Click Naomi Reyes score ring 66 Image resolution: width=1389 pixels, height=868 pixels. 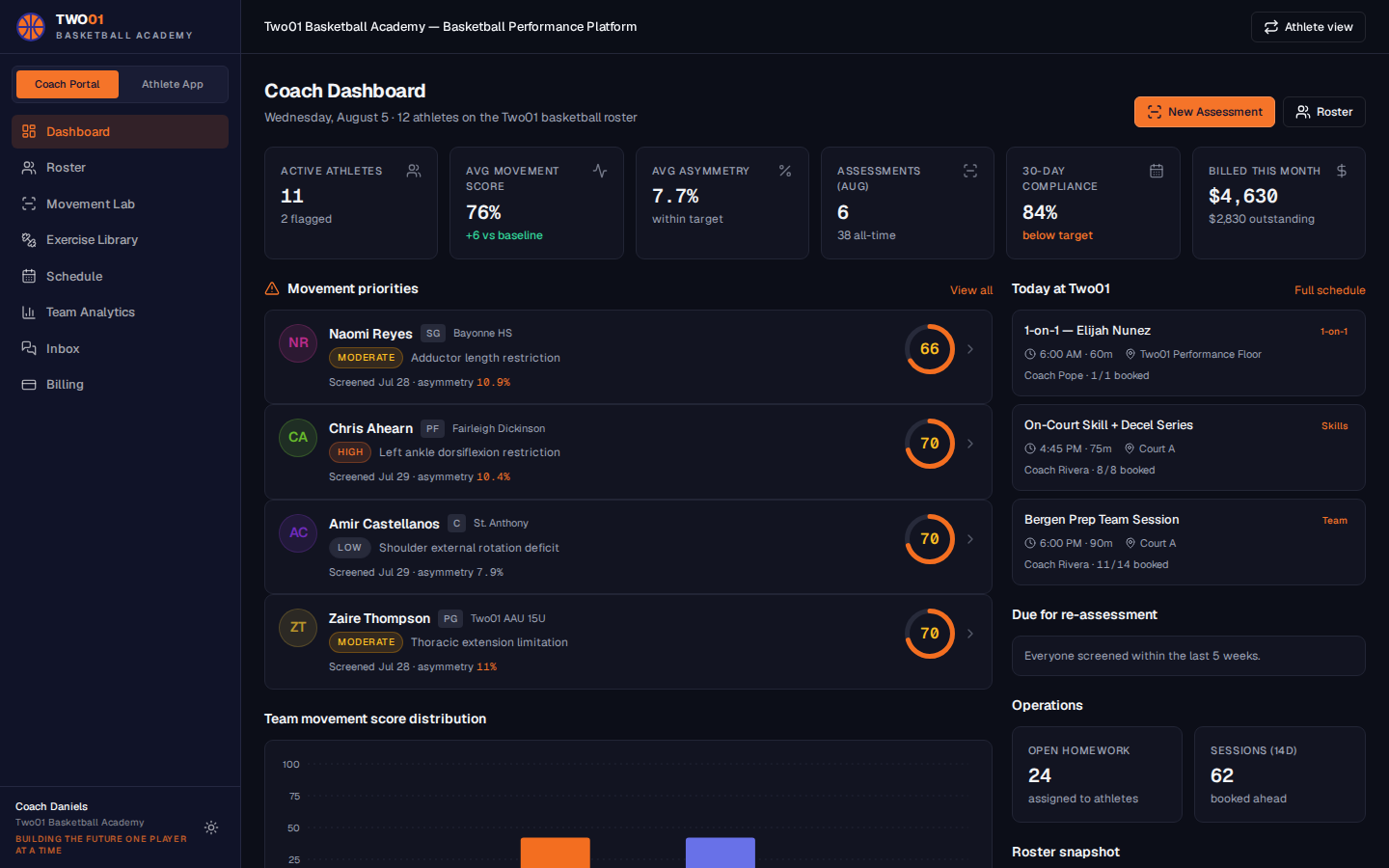pyautogui.click(x=930, y=349)
